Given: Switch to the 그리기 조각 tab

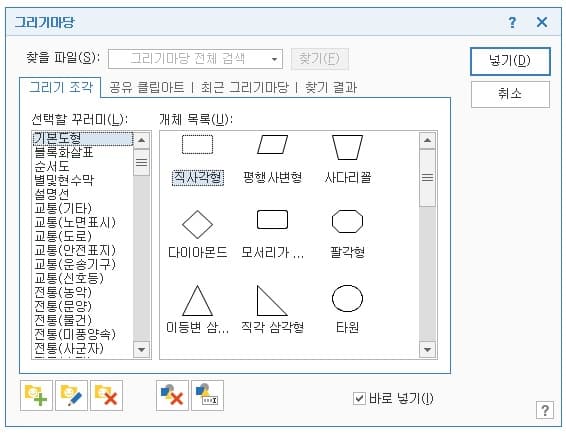Looking at the screenshot, I should point(61,87).
